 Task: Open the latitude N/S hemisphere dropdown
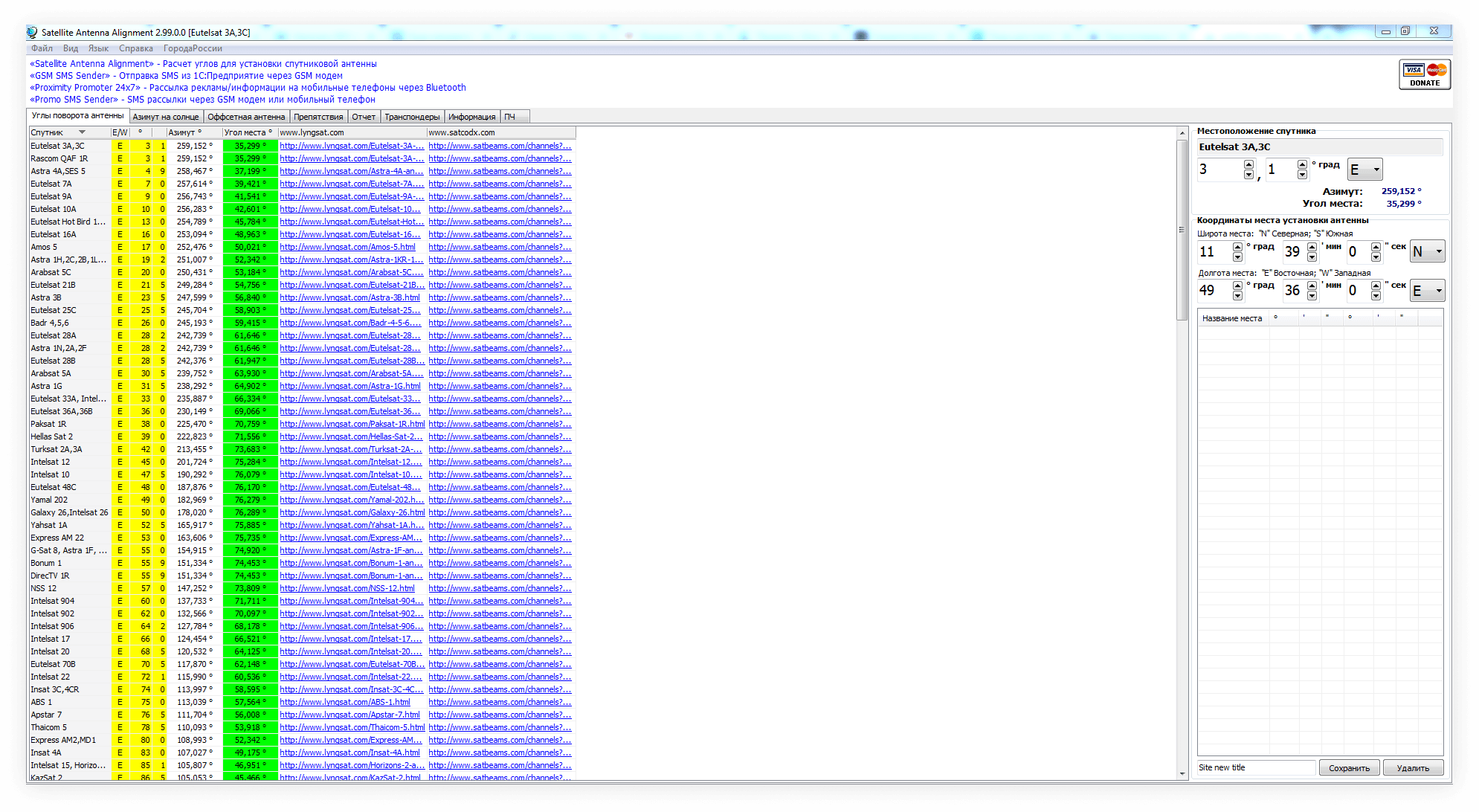tap(1428, 251)
